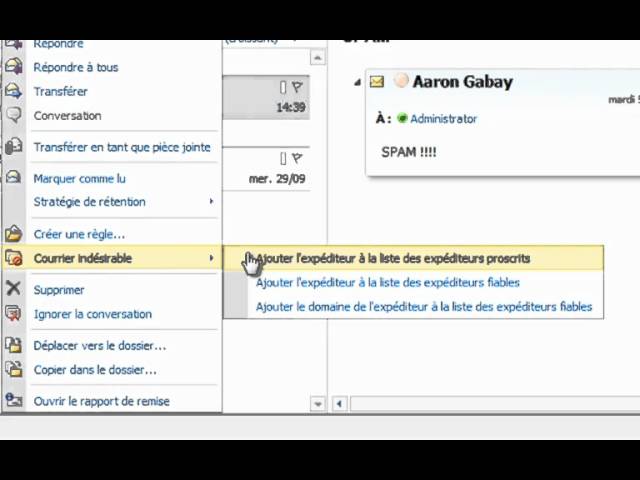Click the Administrator recipient link

tap(443, 119)
